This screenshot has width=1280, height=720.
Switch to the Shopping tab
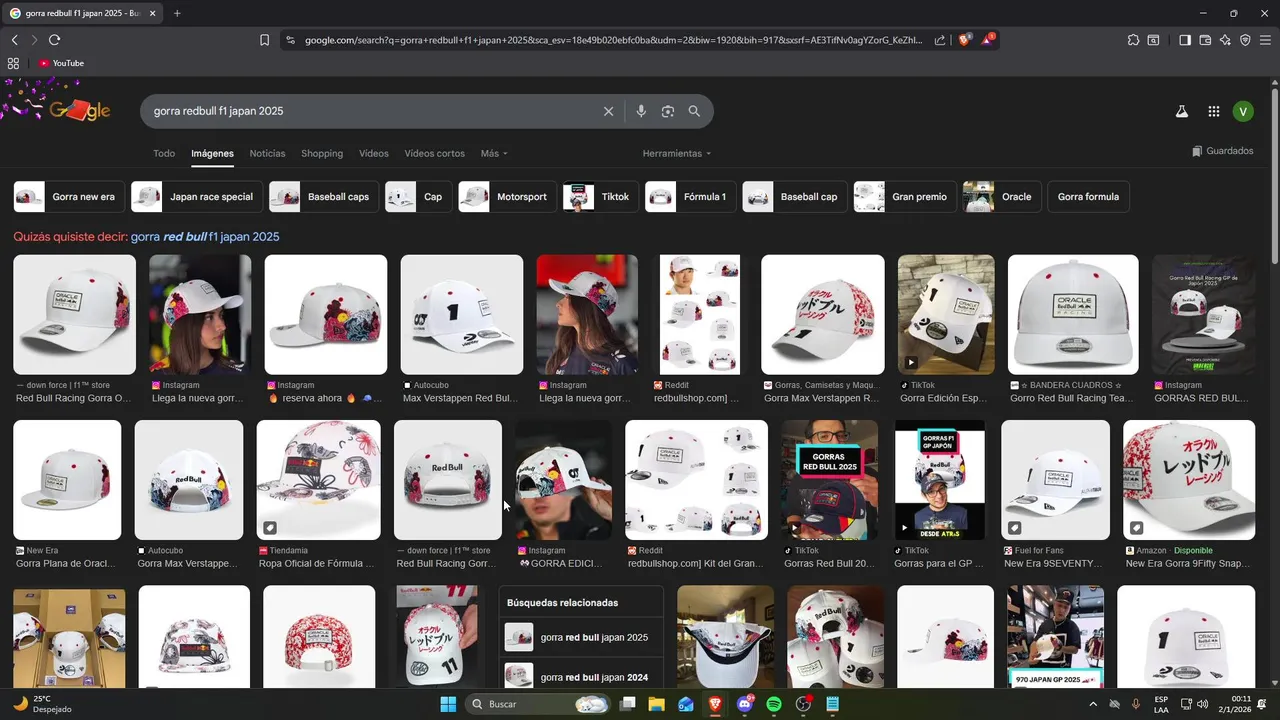click(322, 154)
